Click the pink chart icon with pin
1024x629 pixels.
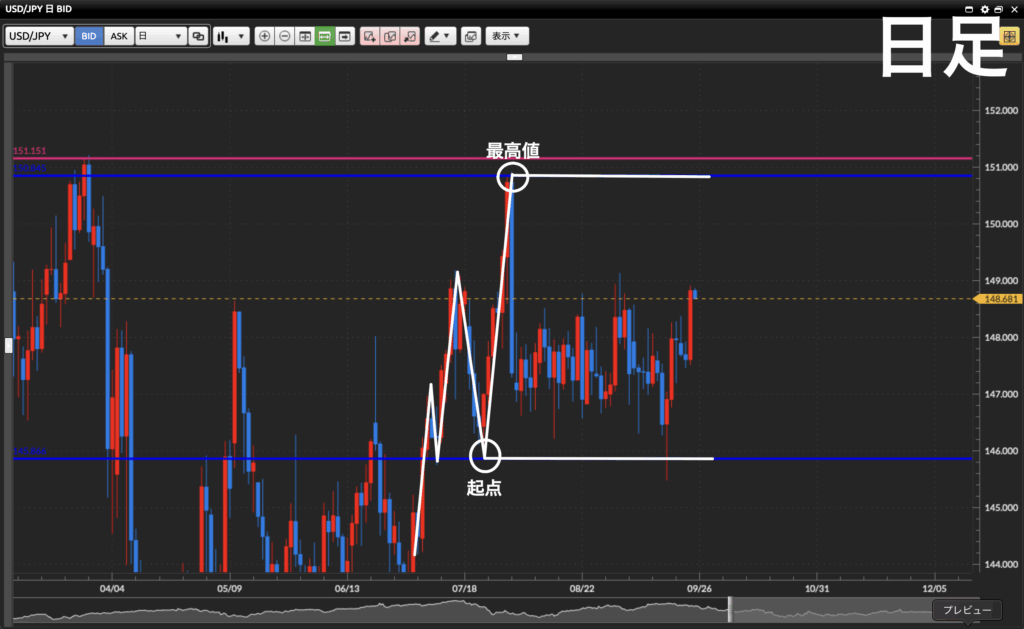410,36
